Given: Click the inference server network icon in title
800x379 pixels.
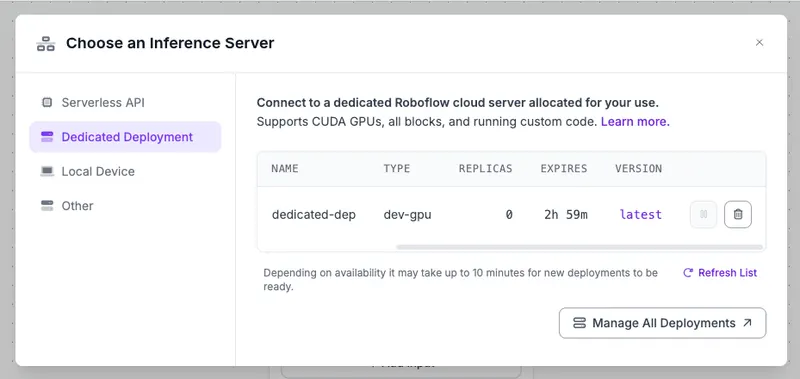Looking at the screenshot, I should coord(45,43).
